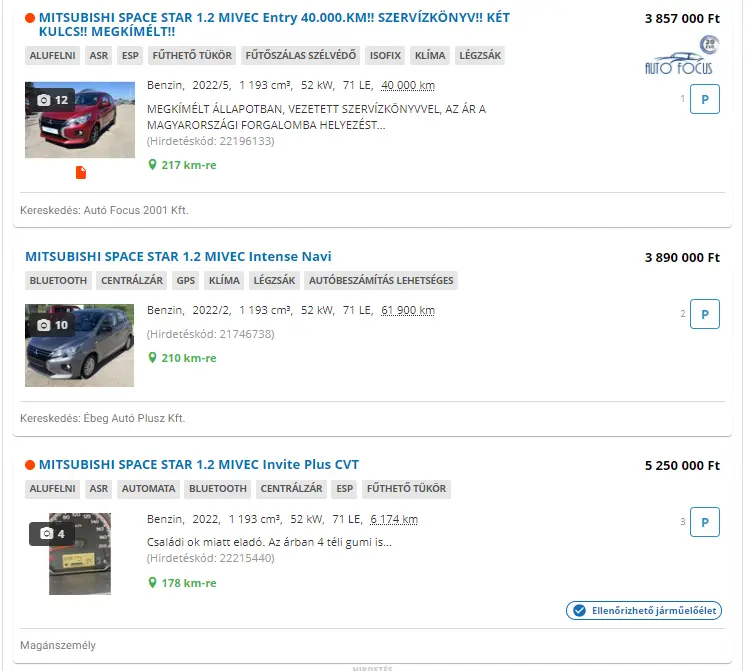Open the Space Star Entry 40.000.KM listing title

click(274, 24)
